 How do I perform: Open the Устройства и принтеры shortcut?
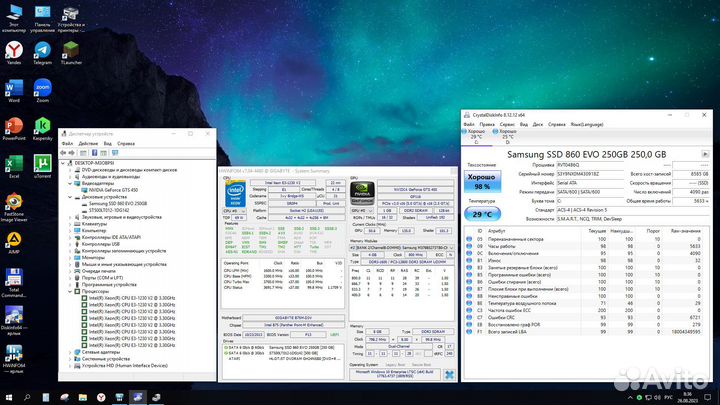click(x=71, y=18)
